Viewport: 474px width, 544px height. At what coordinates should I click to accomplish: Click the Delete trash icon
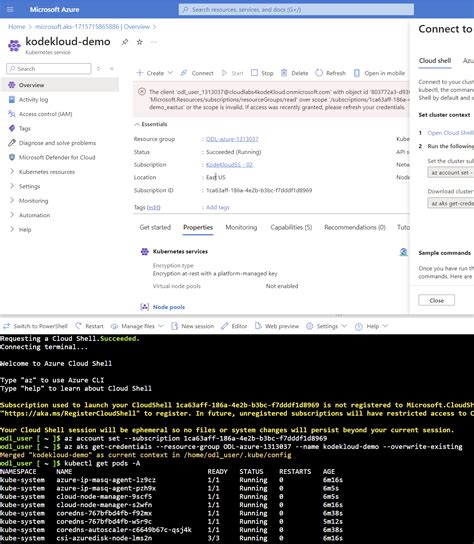284,73
